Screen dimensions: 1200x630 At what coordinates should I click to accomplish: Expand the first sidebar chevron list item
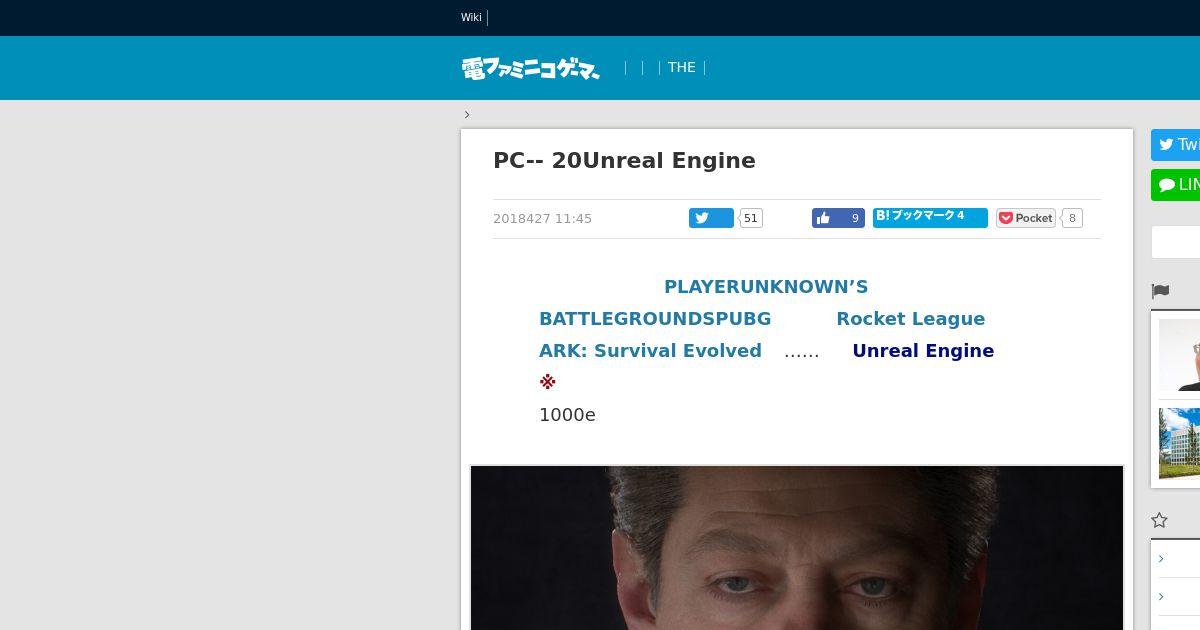[x=1161, y=559]
